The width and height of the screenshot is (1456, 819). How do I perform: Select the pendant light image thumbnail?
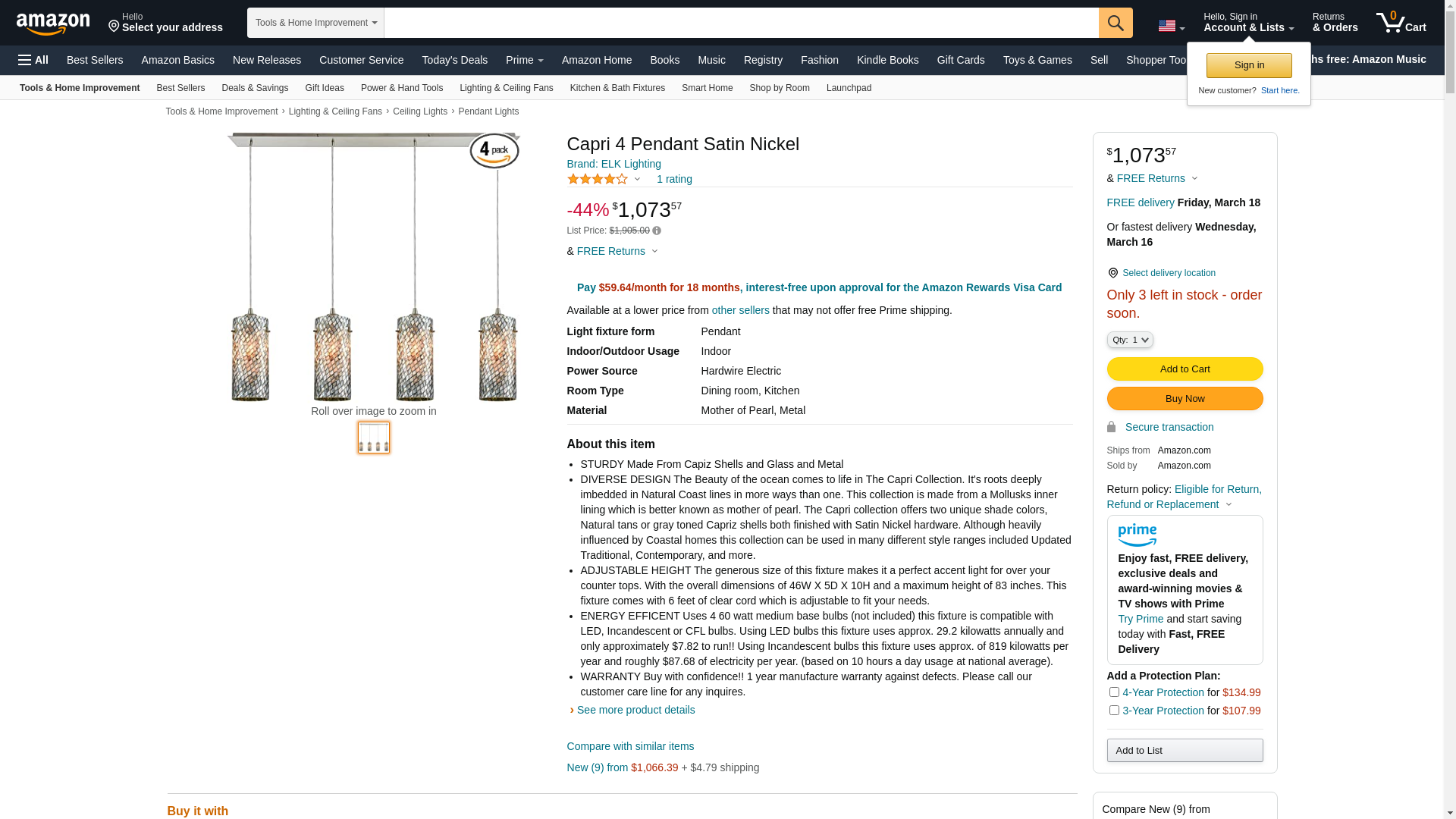pyautogui.click(x=374, y=438)
